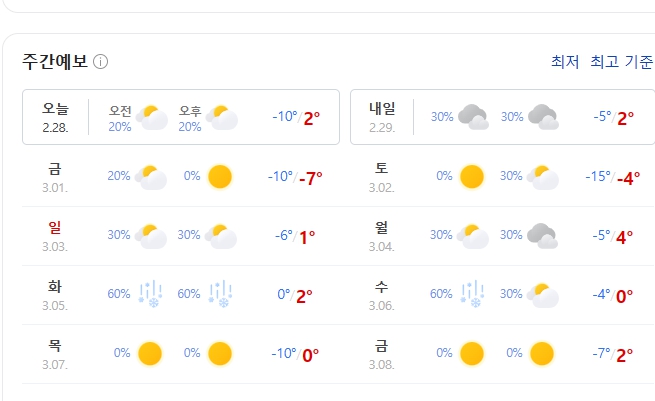Click the 일 3.03 day label
The height and width of the screenshot is (401, 655).
click(x=55, y=236)
